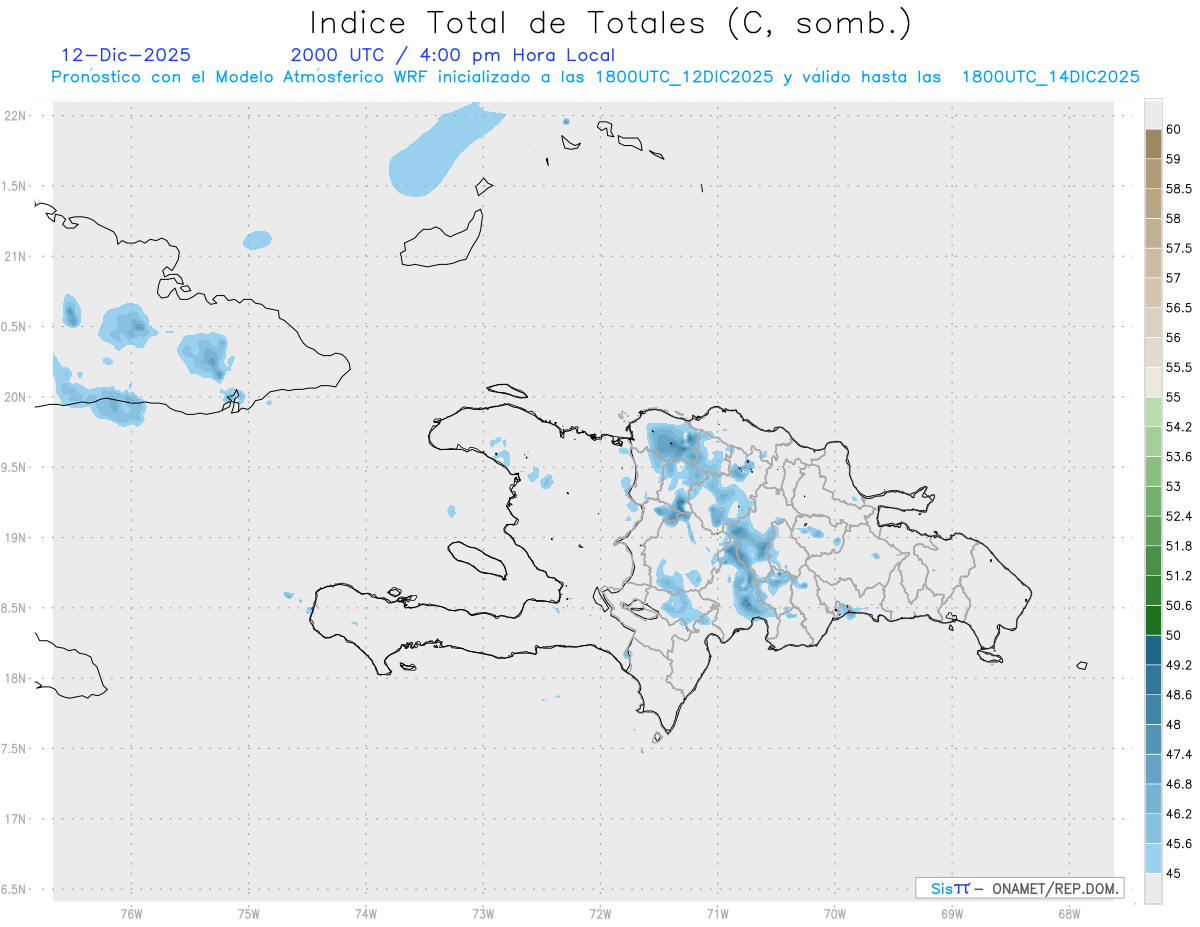Click the "71W" longitude label
The image size is (1200, 927).
717,913
